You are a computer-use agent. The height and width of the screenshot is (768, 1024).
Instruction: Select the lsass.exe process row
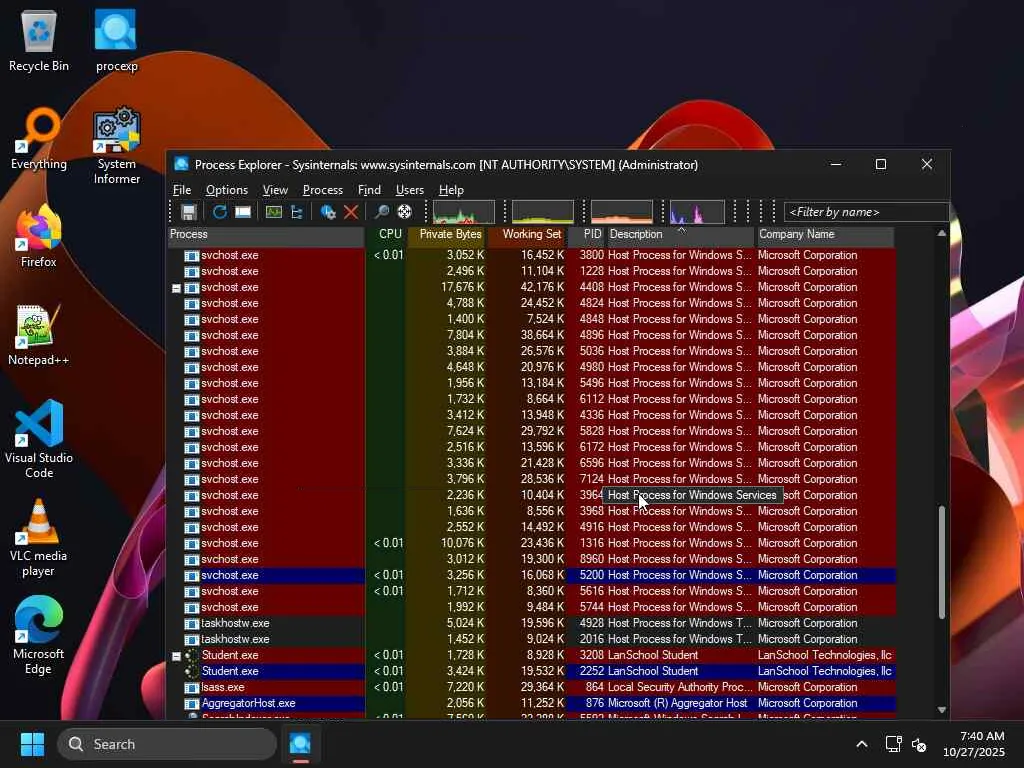[532, 687]
